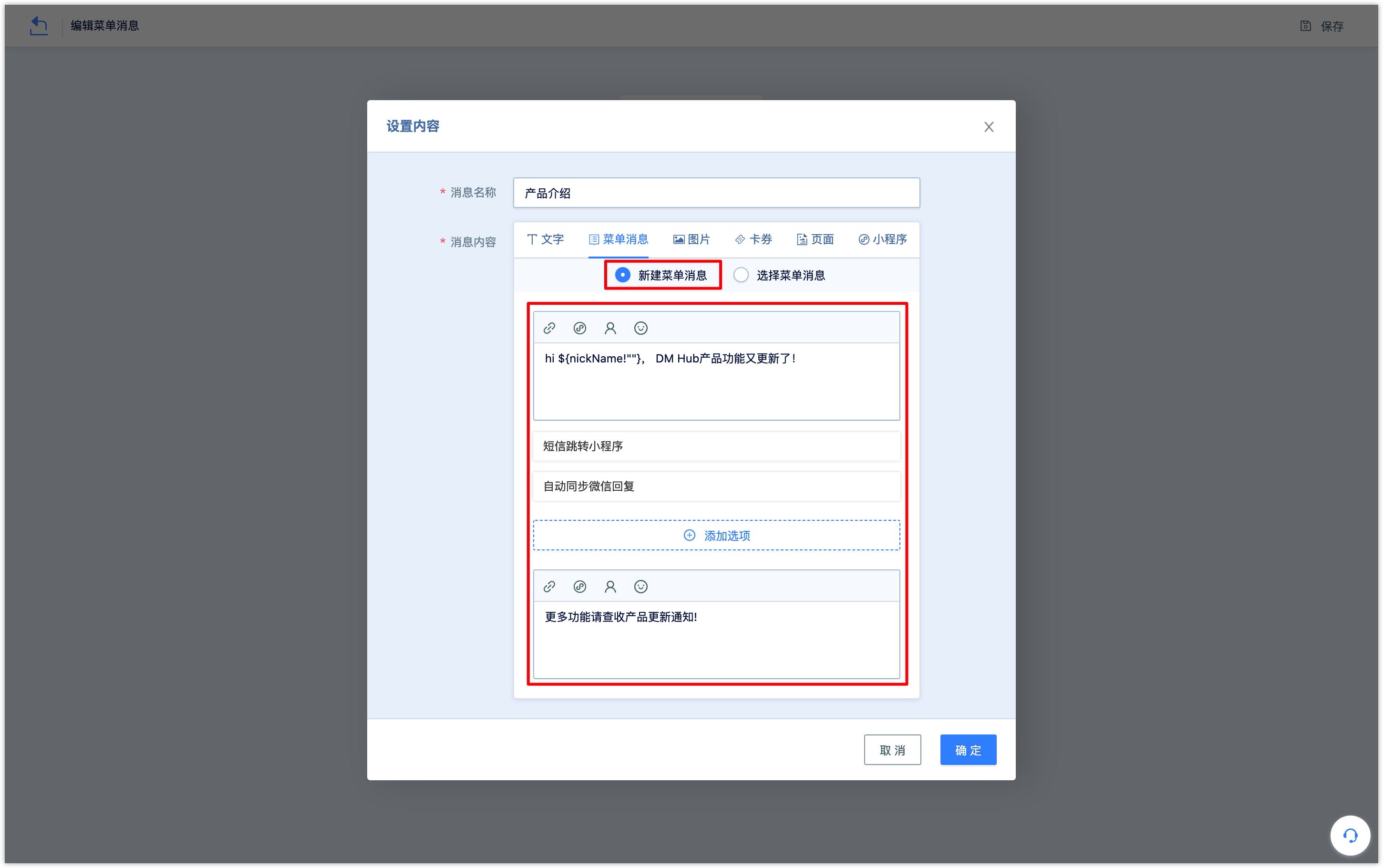Switch to the 图片 tab
Screen dimensions: 1383x868
click(x=691, y=239)
